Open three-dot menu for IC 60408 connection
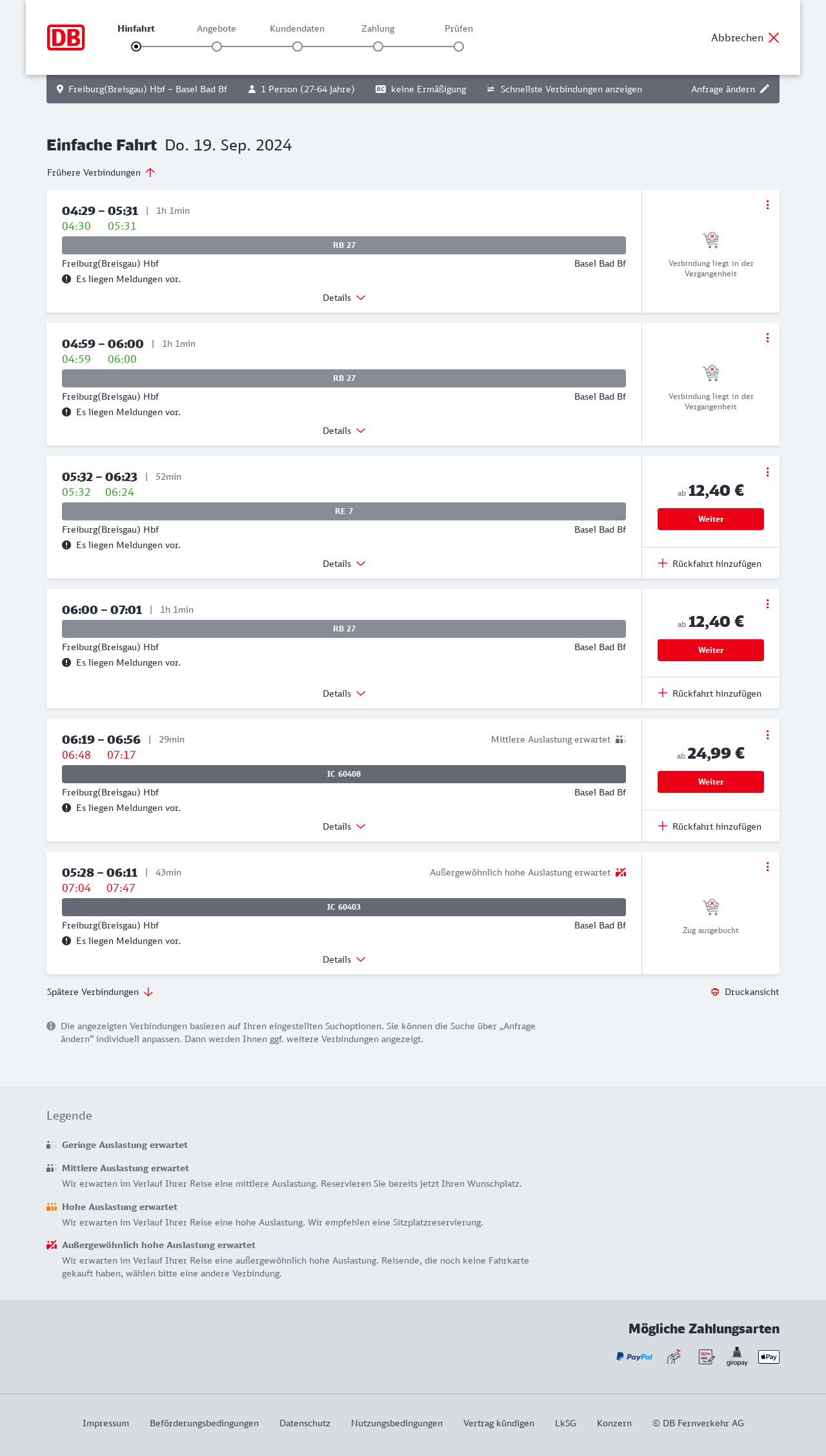826x1456 pixels. pyautogui.click(x=767, y=735)
